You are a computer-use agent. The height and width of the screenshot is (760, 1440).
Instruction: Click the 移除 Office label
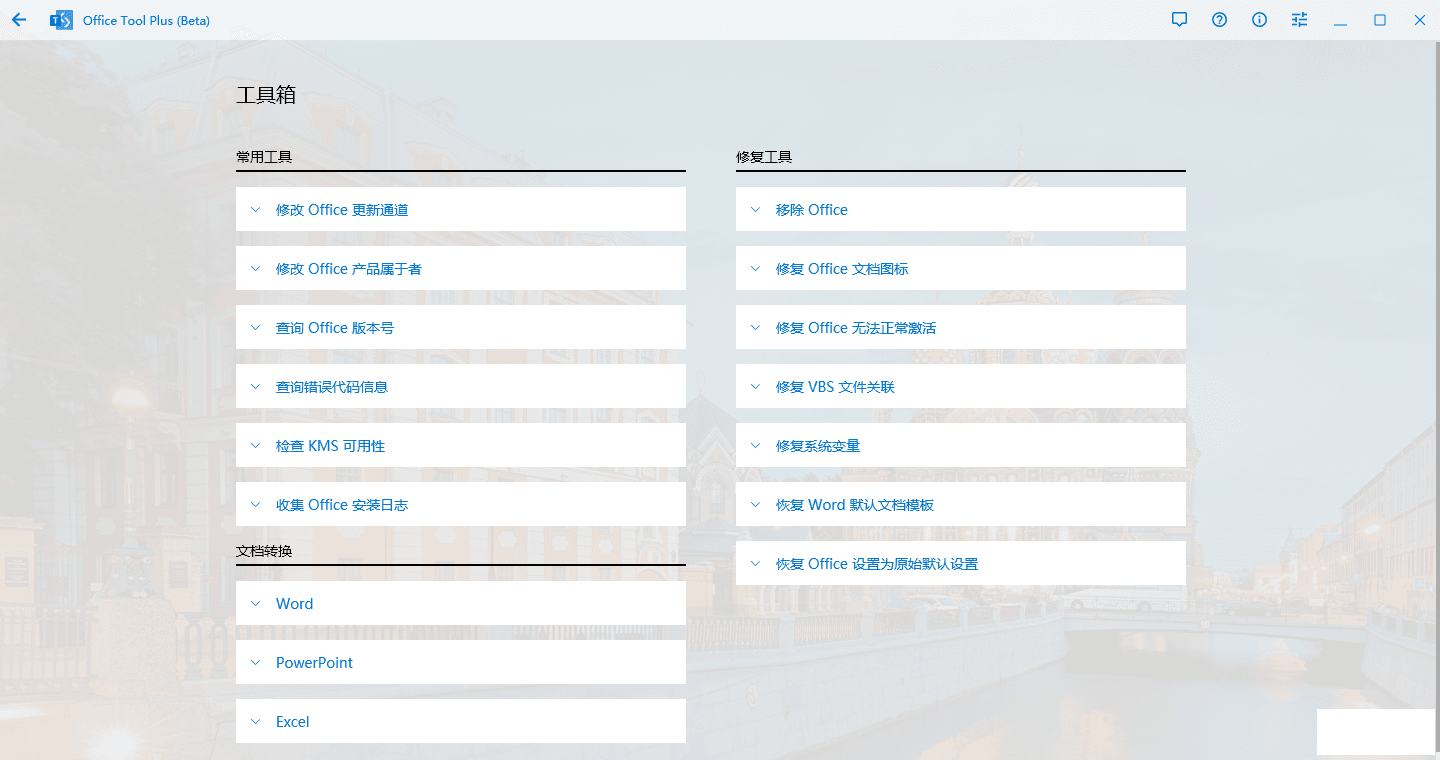(x=812, y=210)
